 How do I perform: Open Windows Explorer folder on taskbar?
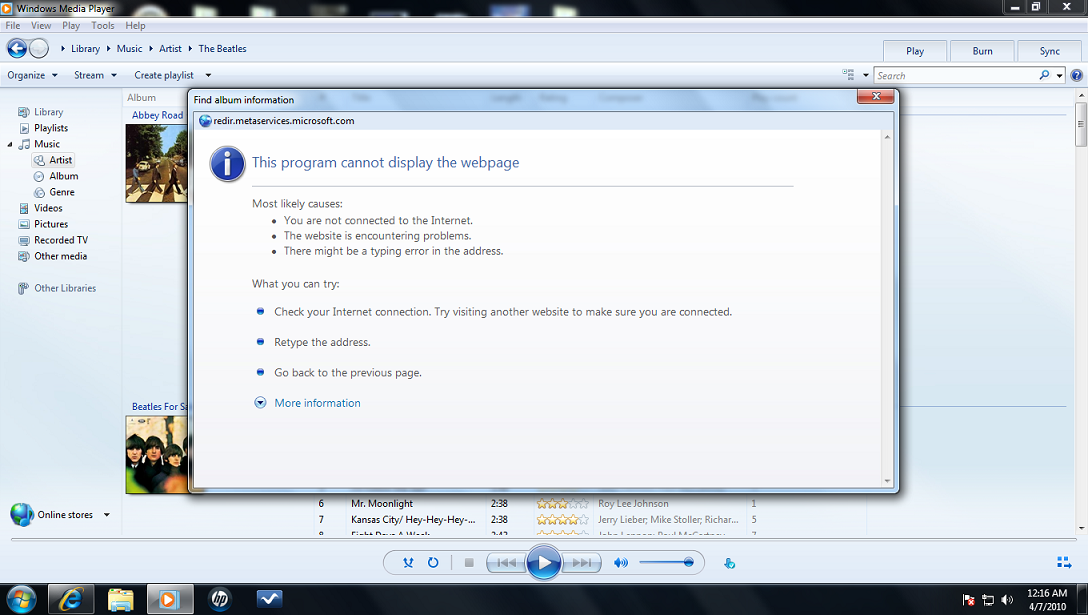click(121, 598)
